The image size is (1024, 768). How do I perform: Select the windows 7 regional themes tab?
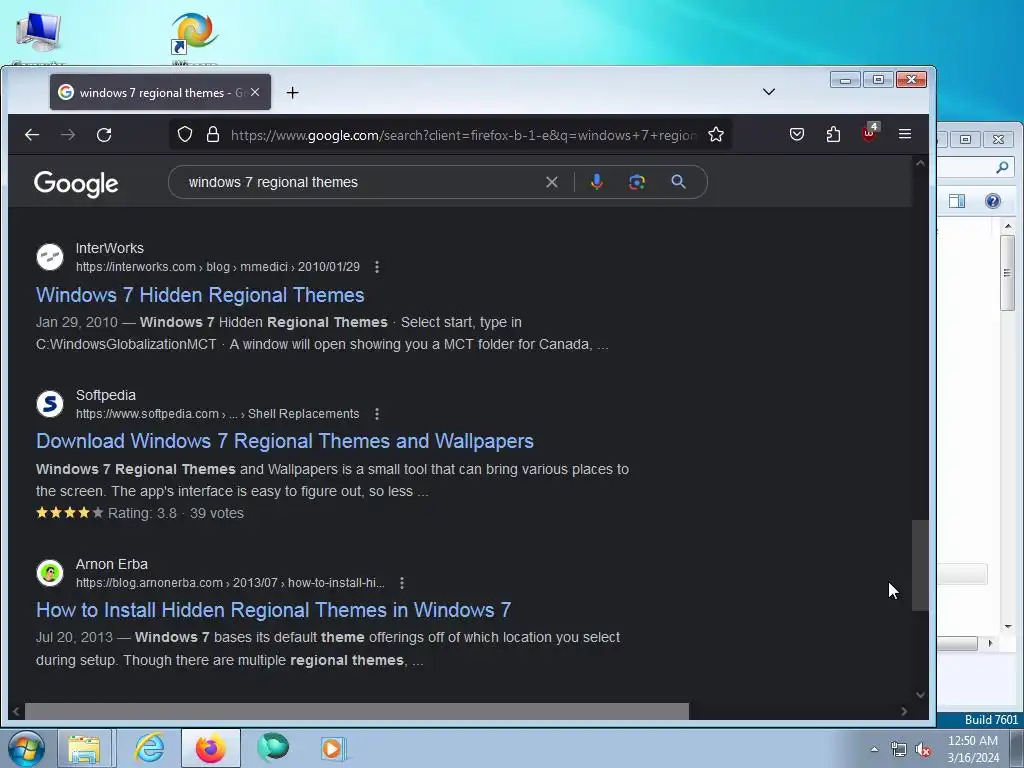(160, 93)
